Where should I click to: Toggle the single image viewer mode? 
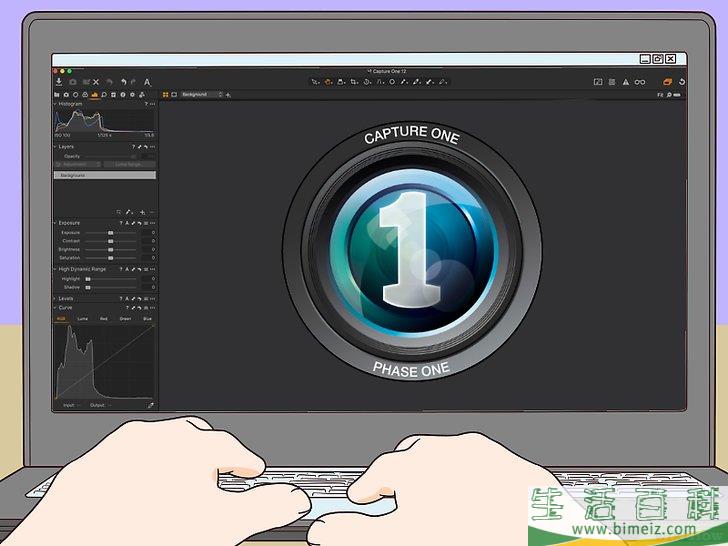click(x=174, y=95)
